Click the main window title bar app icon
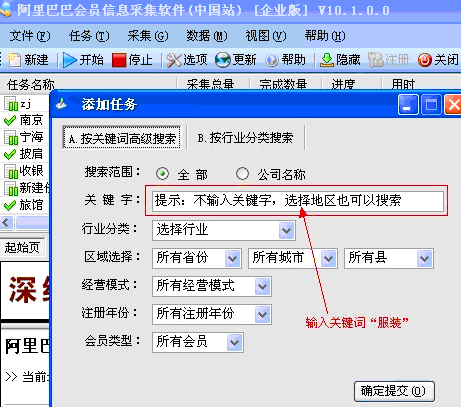The height and width of the screenshot is (407, 461). 5,10
